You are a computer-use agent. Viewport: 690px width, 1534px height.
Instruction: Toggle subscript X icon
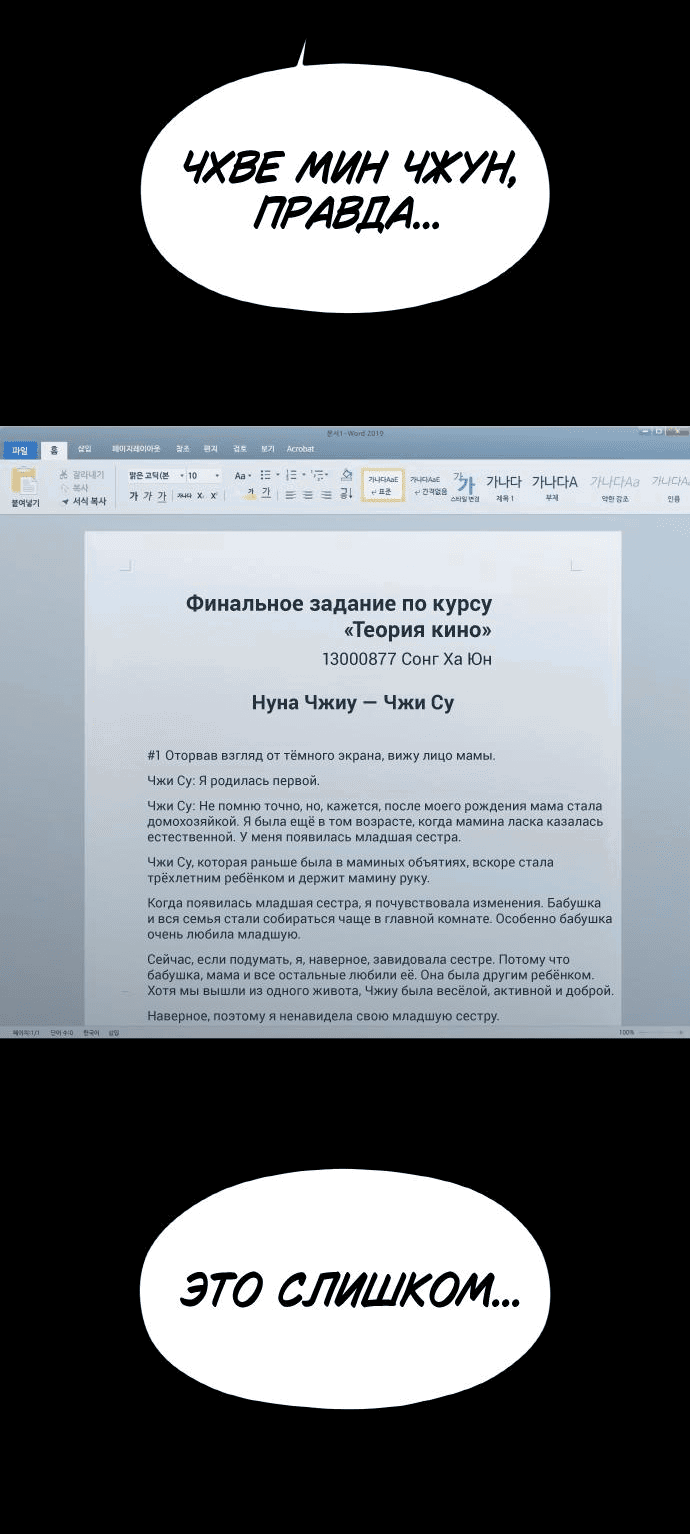pyautogui.click(x=201, y=496)
